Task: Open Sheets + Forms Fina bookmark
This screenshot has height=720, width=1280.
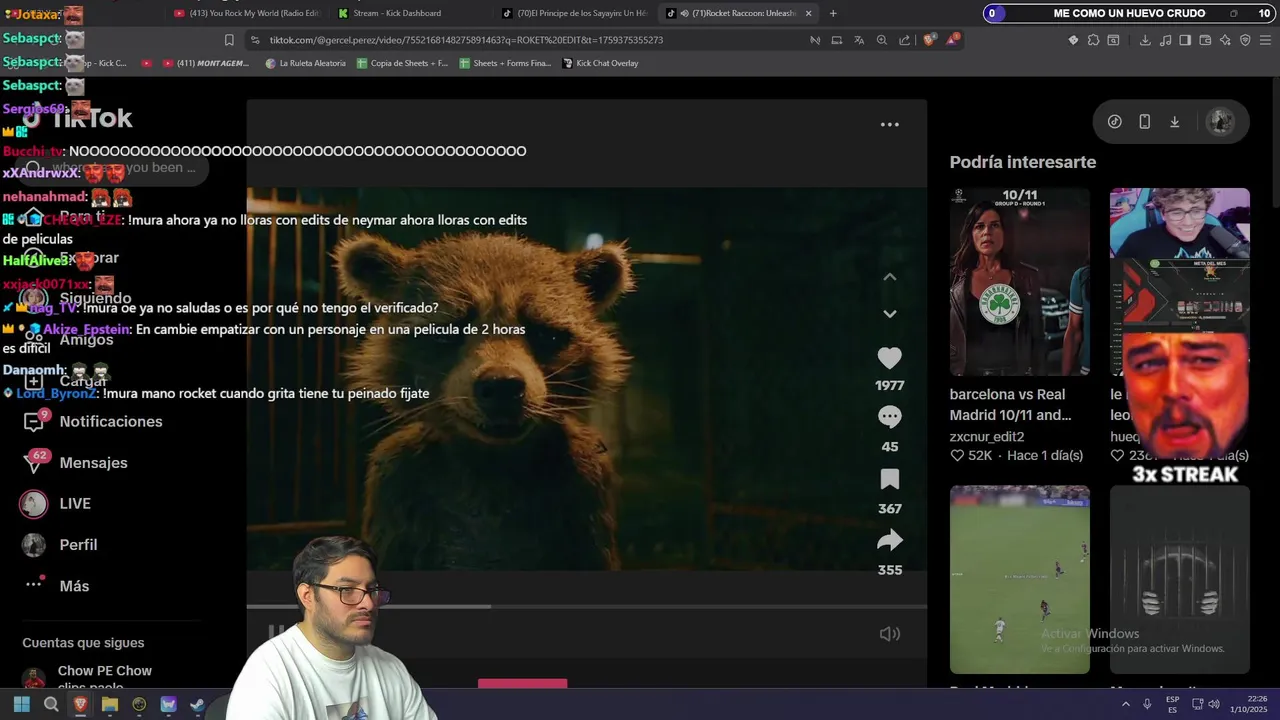Action: [505, 63]
